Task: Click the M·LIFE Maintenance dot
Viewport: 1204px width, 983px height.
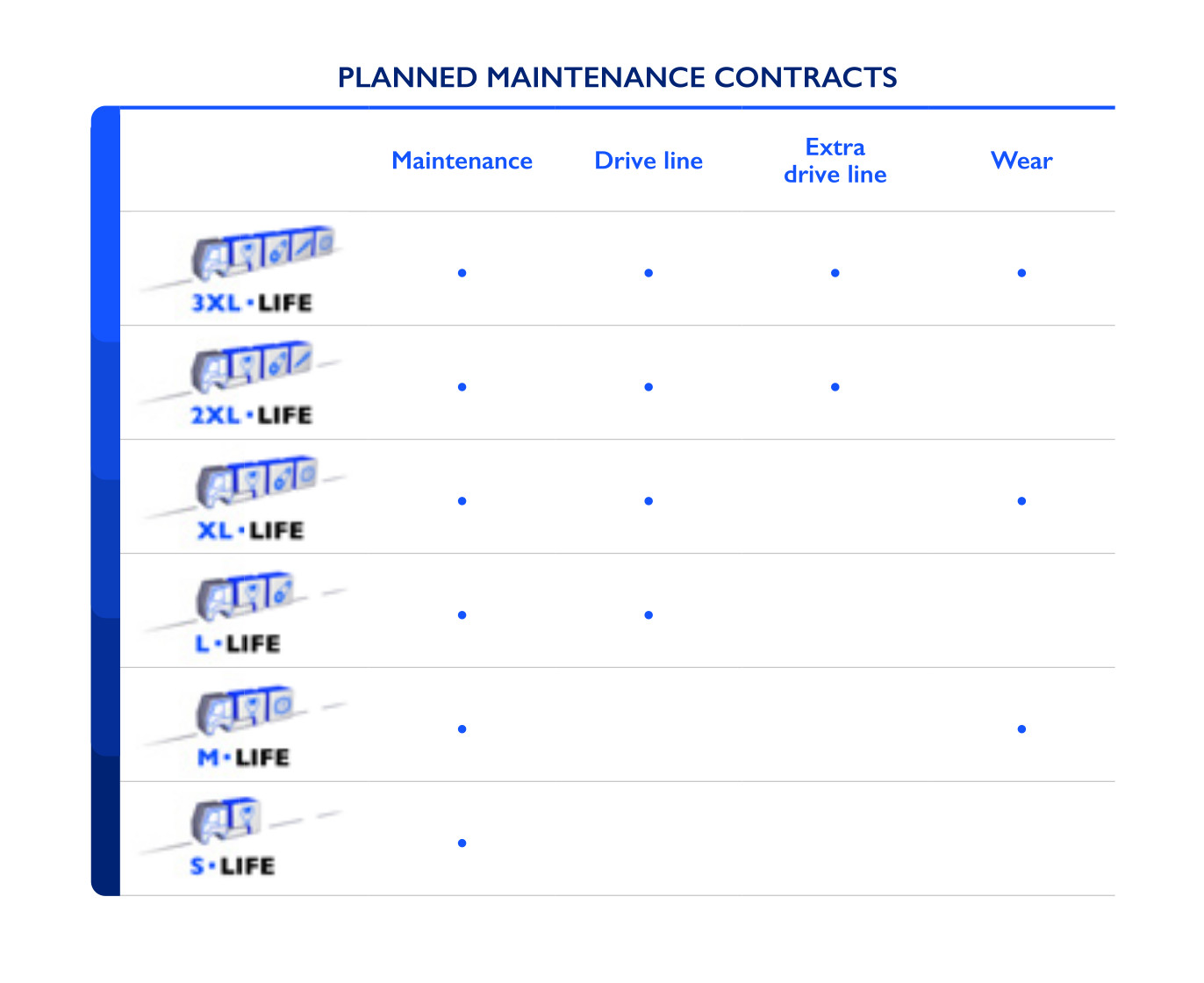Action: click(x=462, y=729)
